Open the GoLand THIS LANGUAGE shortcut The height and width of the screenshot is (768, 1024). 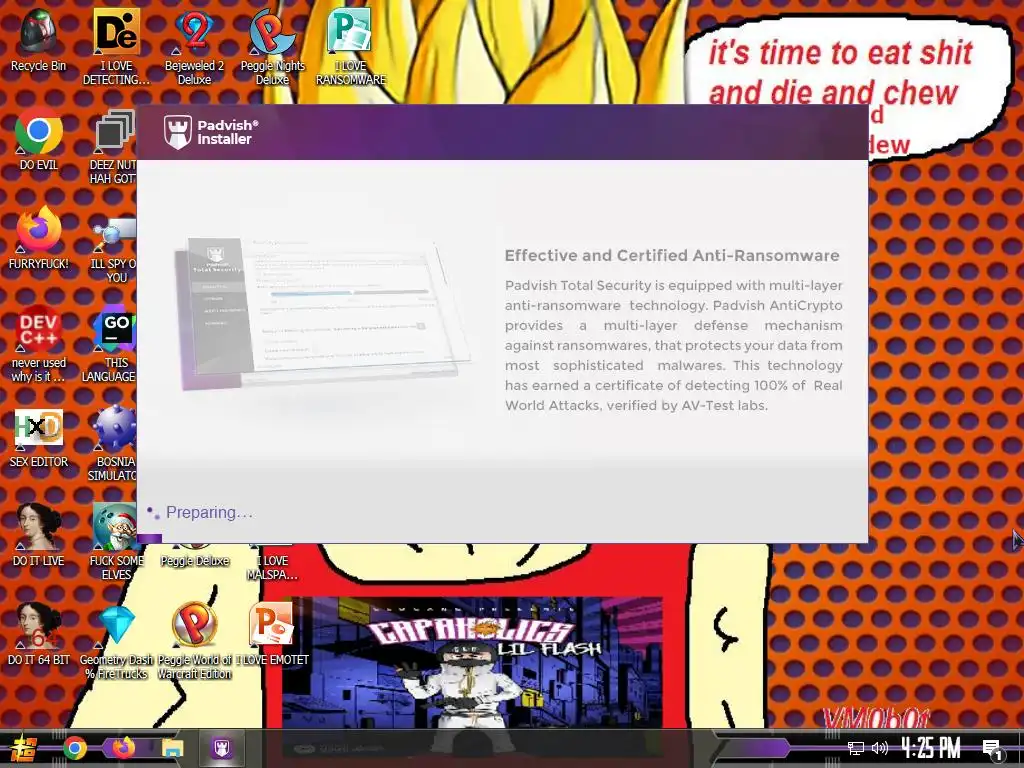[111, 344]
